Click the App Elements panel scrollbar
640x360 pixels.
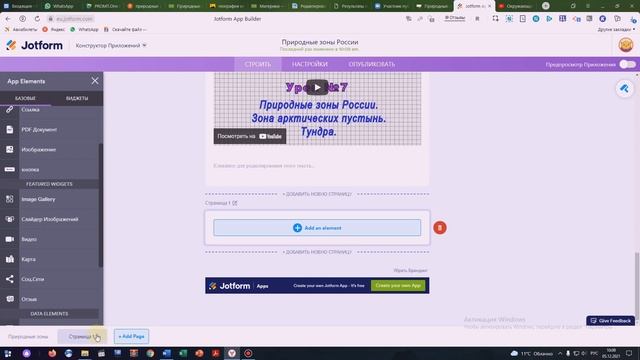[101, 205]
